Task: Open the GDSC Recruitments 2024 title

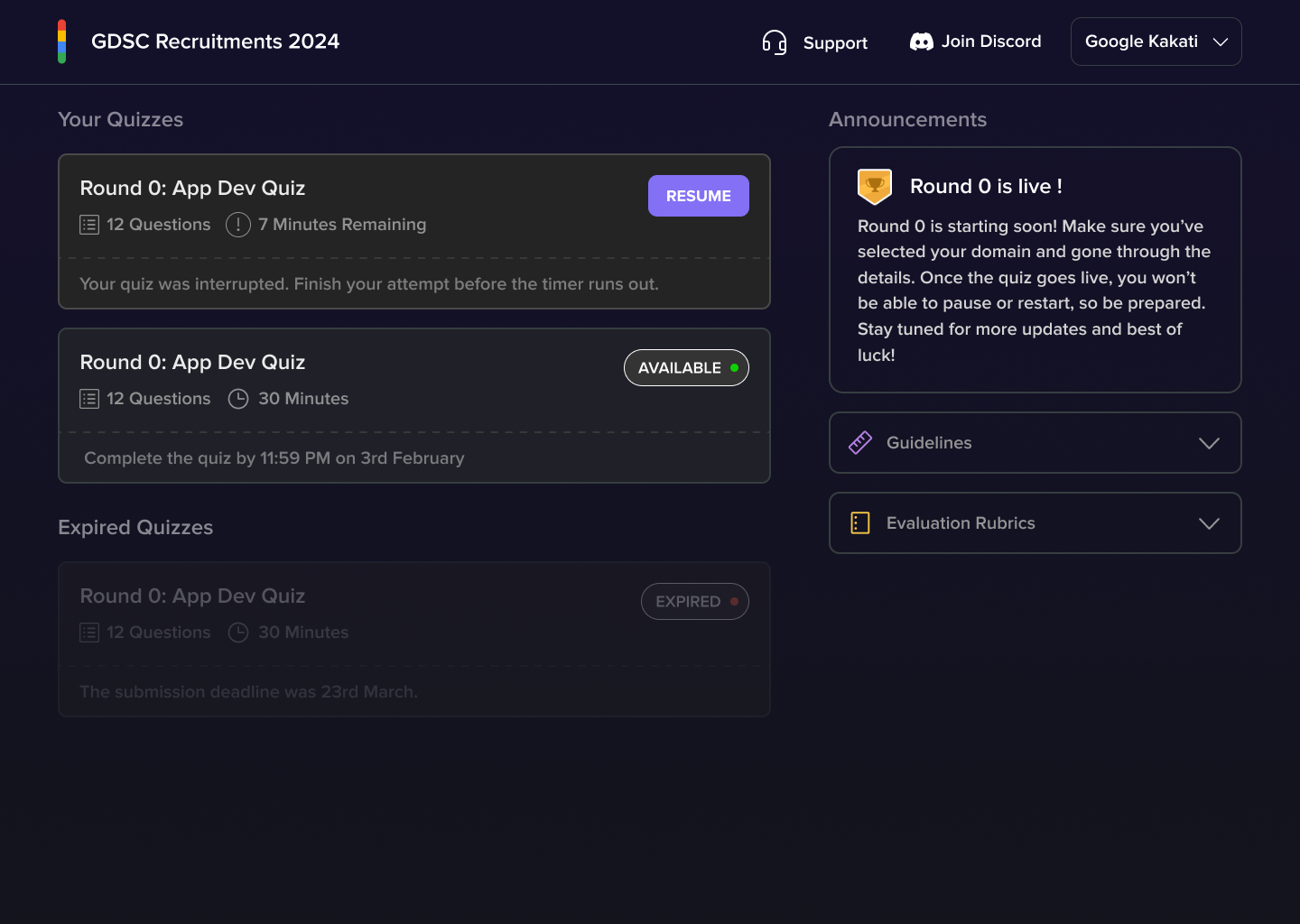Action: coord(215,42)
